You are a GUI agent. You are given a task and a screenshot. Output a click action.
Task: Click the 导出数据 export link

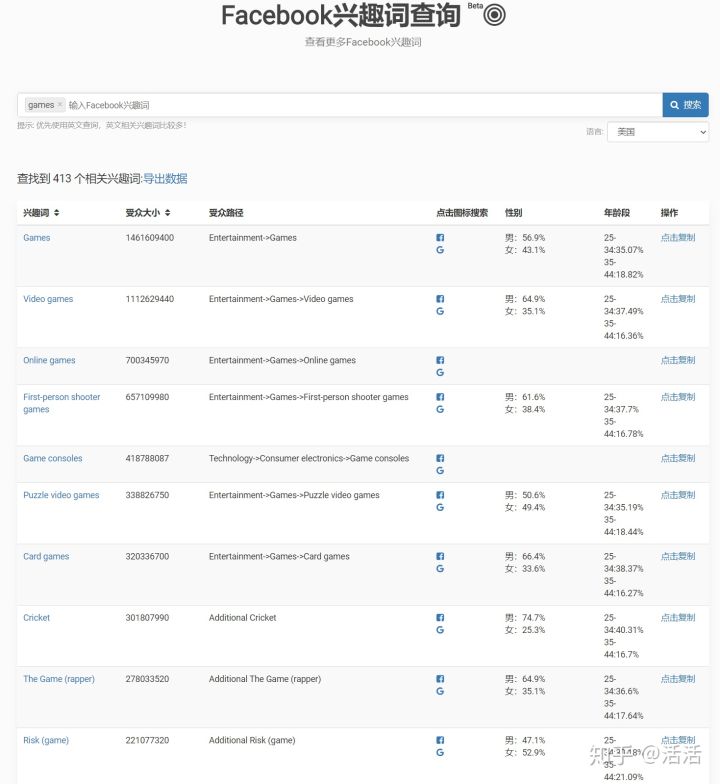click(165, 178)
